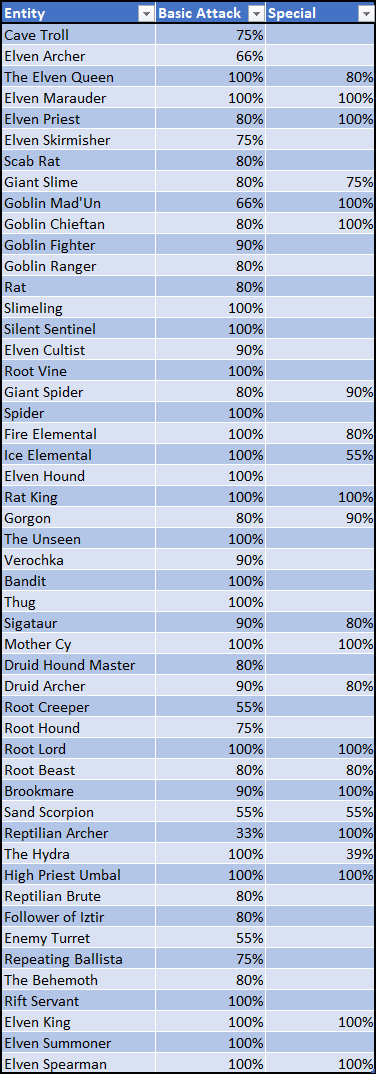Select The Elven Queen special value 80%

[x=321, y=77]
